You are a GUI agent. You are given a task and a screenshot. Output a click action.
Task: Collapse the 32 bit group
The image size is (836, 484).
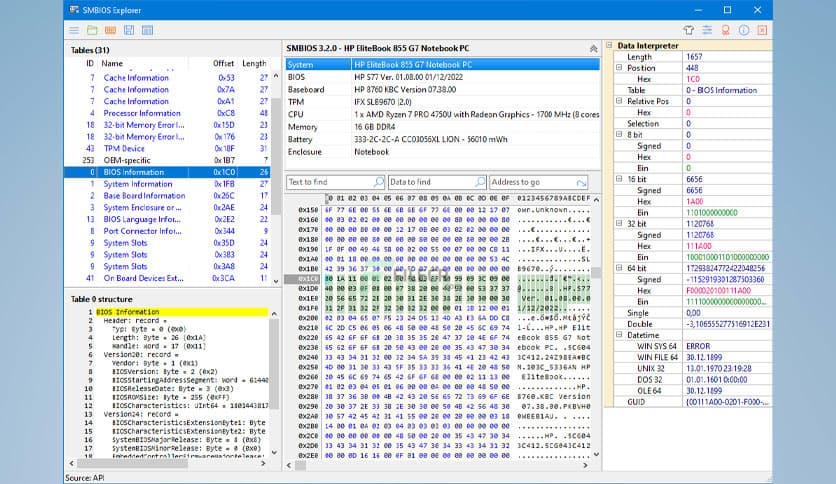pyautogui.click(x=619, y=223)
